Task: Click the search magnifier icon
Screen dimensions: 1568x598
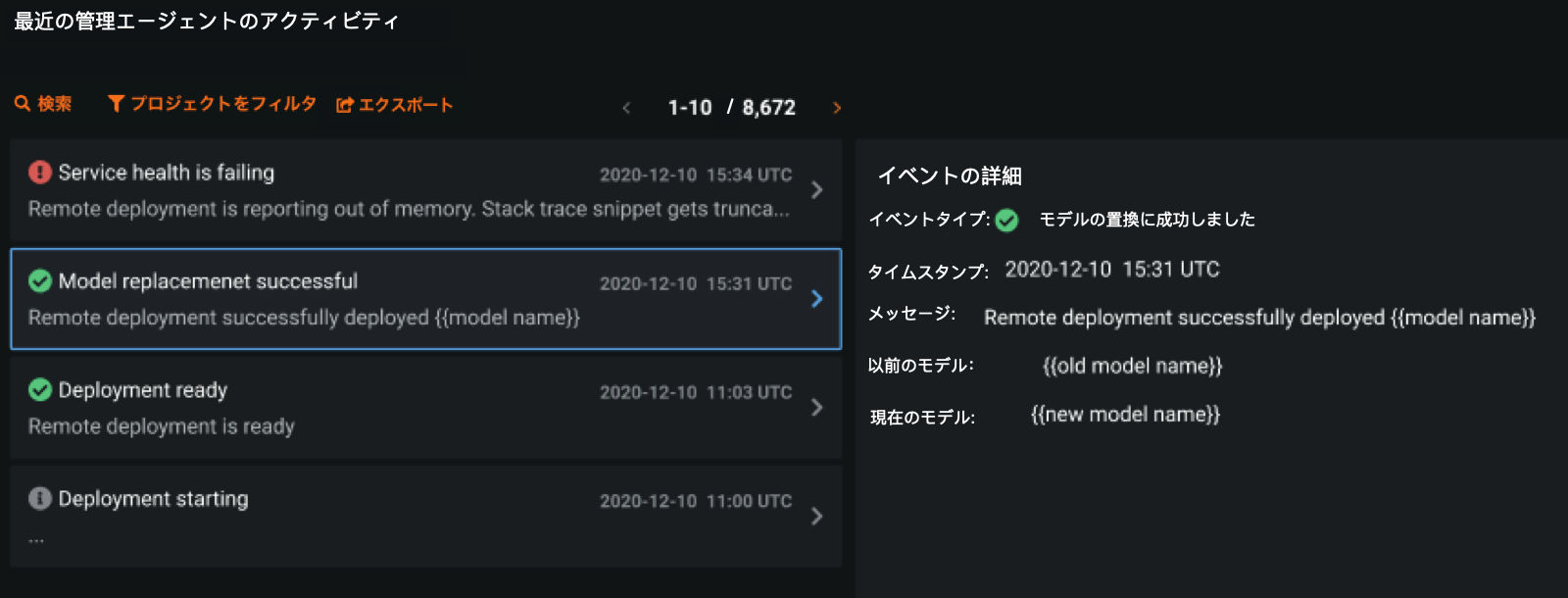Action: pyautogui.click(x=22, y=104)
